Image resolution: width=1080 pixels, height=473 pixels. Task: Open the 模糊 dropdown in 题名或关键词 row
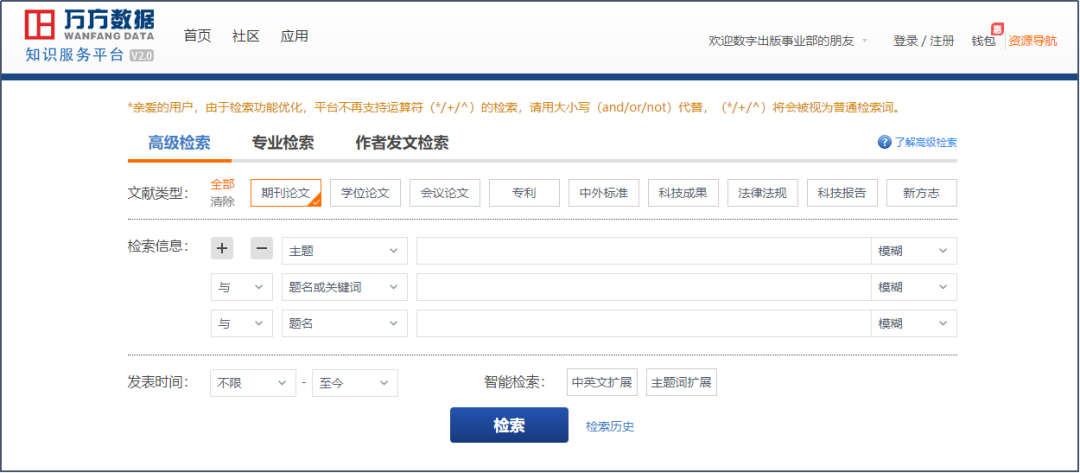(914, 287)
